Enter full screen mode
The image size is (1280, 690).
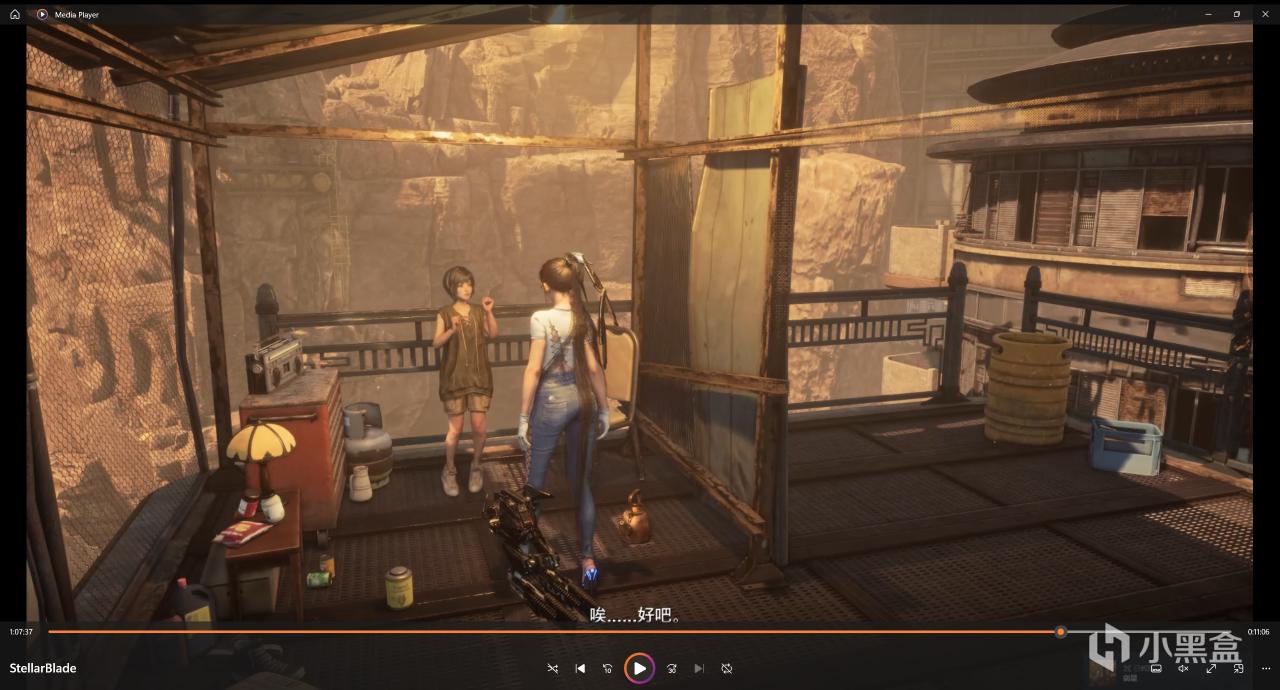point(1211,668)
